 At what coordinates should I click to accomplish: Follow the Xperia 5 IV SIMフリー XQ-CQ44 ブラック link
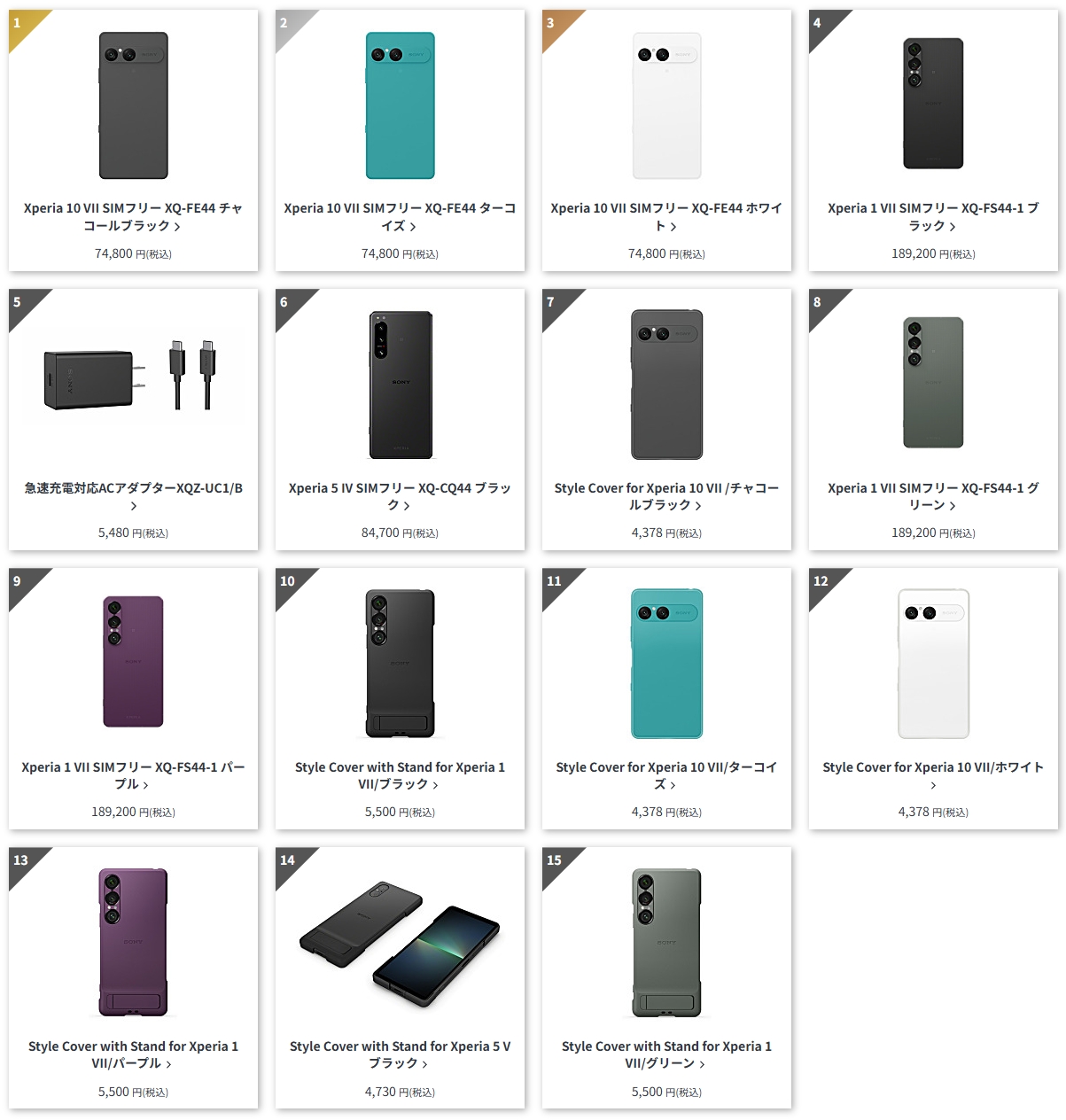point(401,496)
